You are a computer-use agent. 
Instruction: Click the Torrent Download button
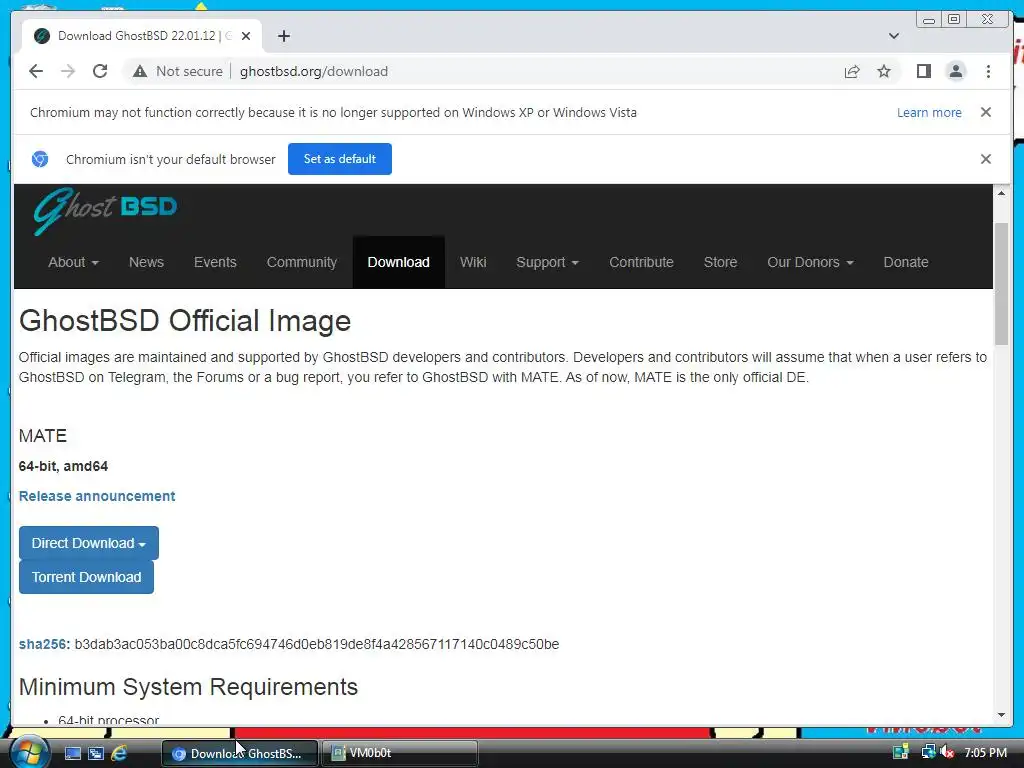(86, 577)
